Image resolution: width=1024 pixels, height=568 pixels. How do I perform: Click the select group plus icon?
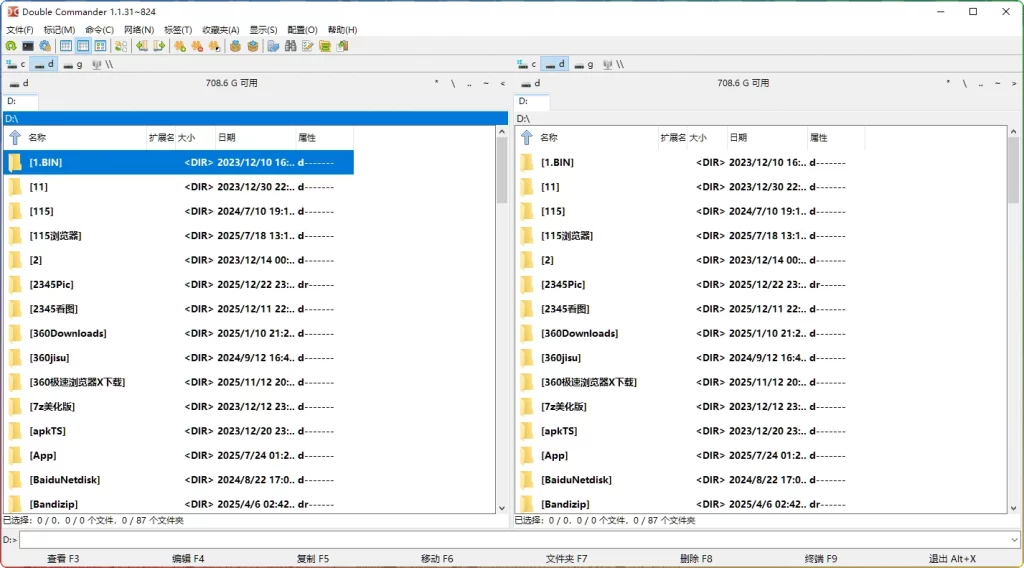[x=180, y=46]
